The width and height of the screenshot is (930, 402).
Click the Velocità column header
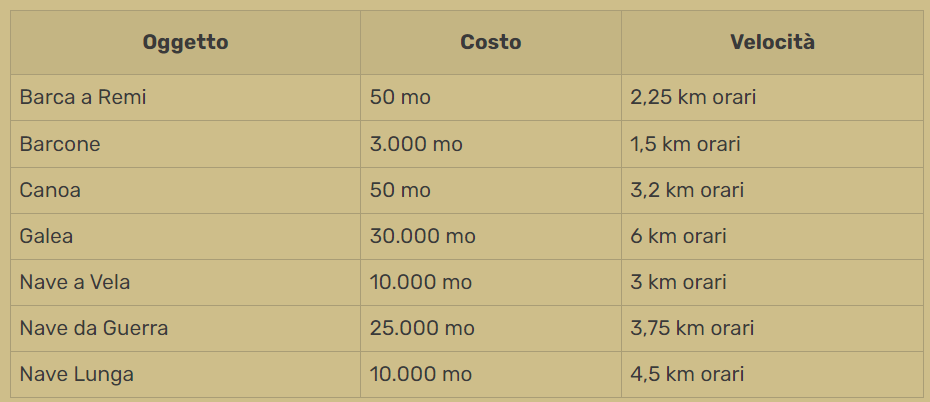(x=772, y=42)
